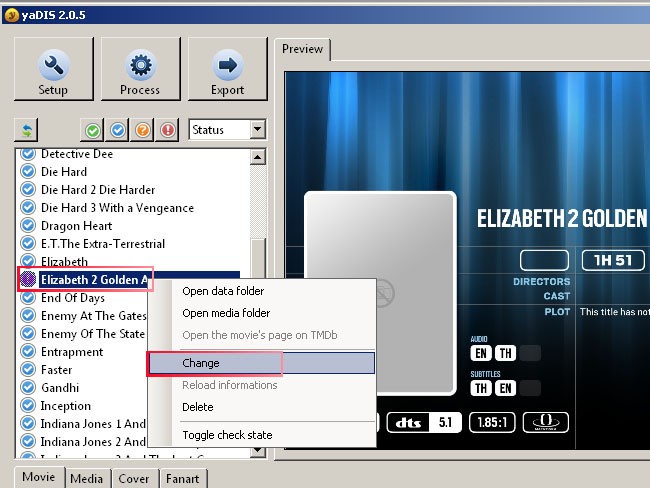Select Change in the context menu
Image resolution: width=650 pixels, height=488 pixels.
[261, 363]
